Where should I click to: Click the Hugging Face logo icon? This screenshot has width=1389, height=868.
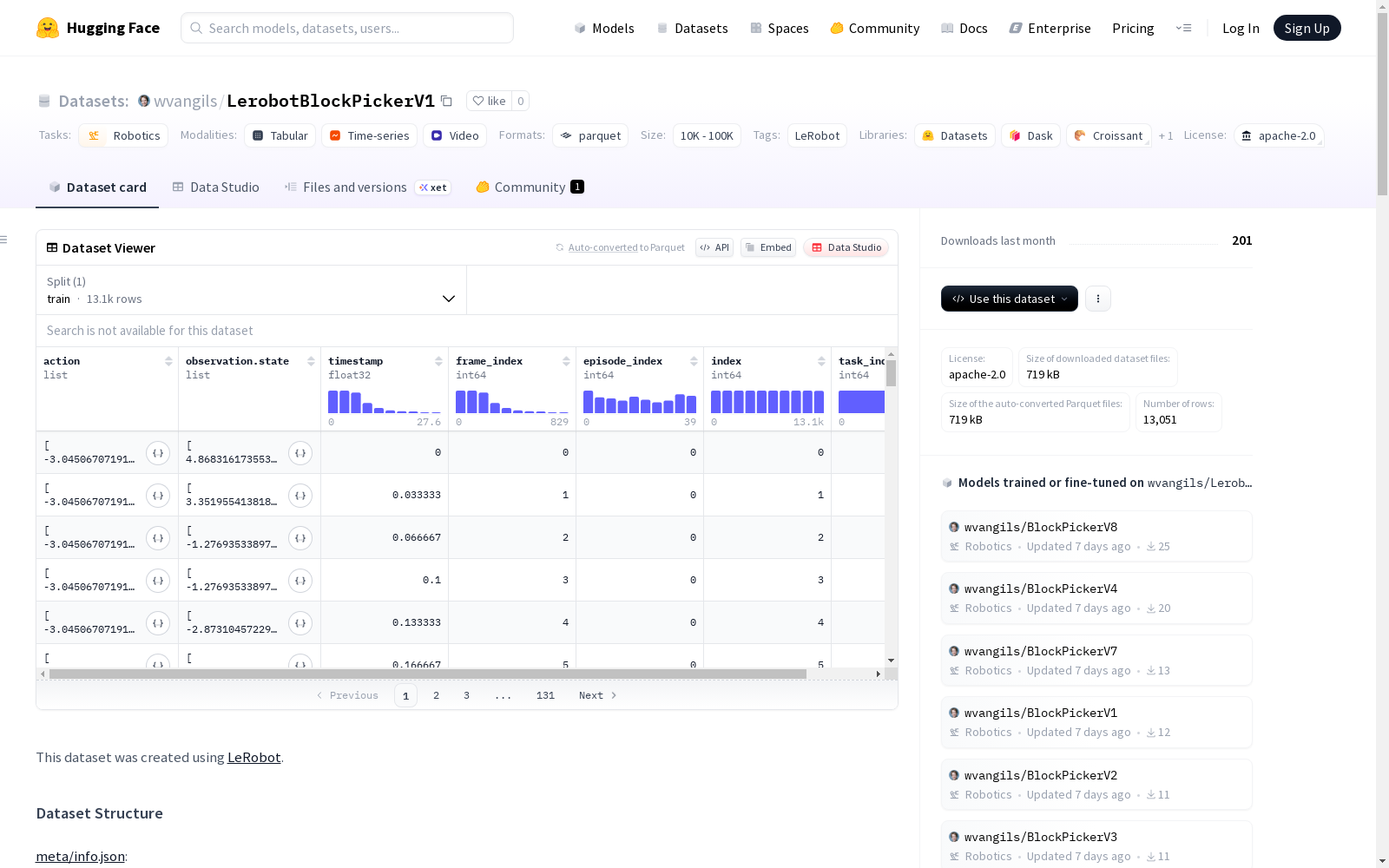48,28
